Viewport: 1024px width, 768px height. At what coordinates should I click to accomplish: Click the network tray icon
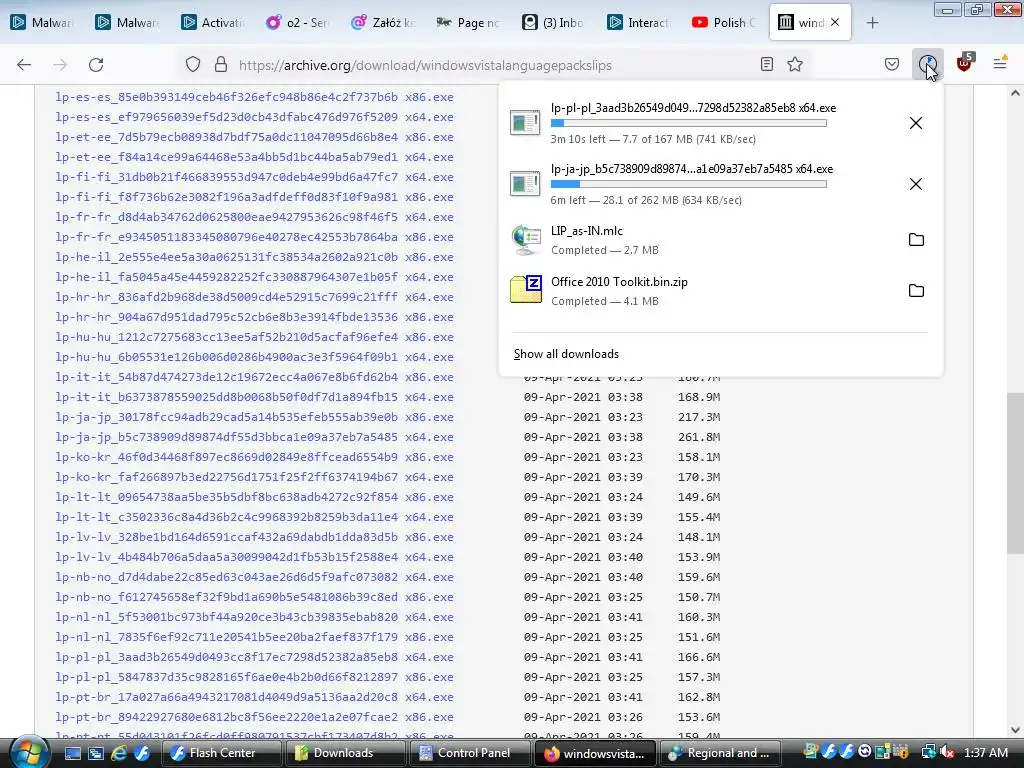pos(928,753)
